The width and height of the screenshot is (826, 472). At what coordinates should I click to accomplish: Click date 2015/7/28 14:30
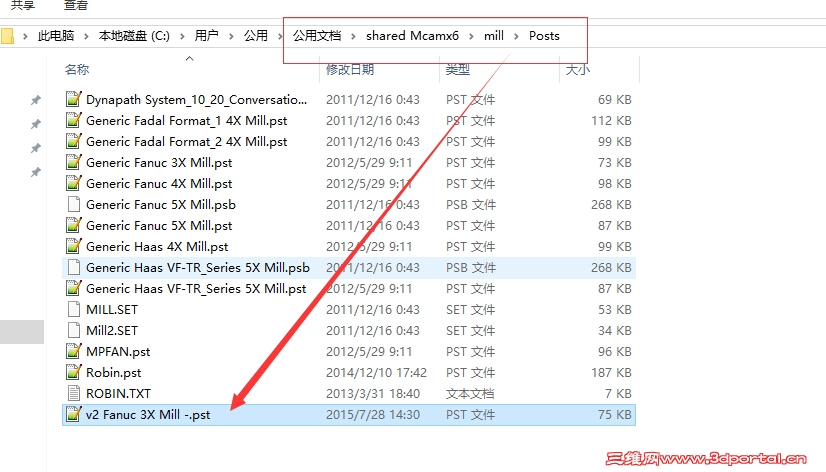[x=373, y=415]
